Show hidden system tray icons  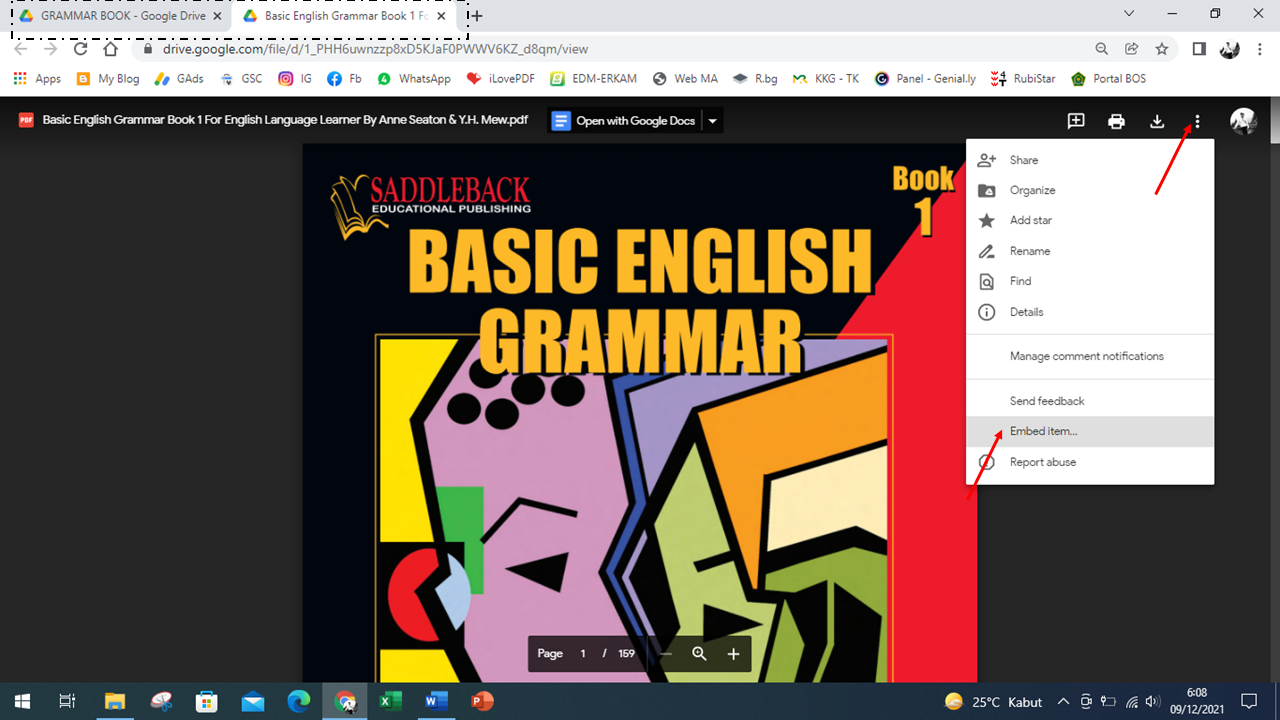pos(1063,701)
